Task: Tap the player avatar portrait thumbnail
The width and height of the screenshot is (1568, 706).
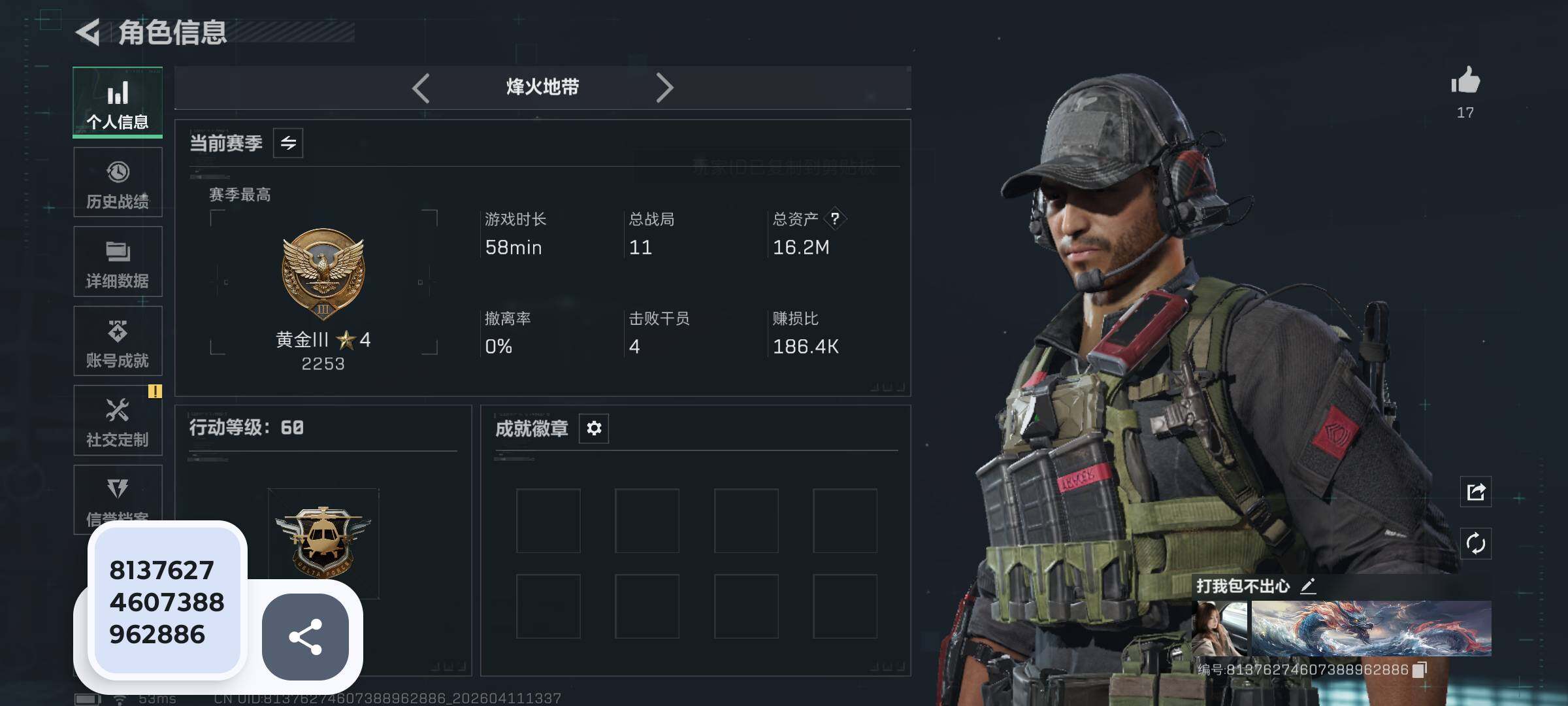Action: point(1219,628)
